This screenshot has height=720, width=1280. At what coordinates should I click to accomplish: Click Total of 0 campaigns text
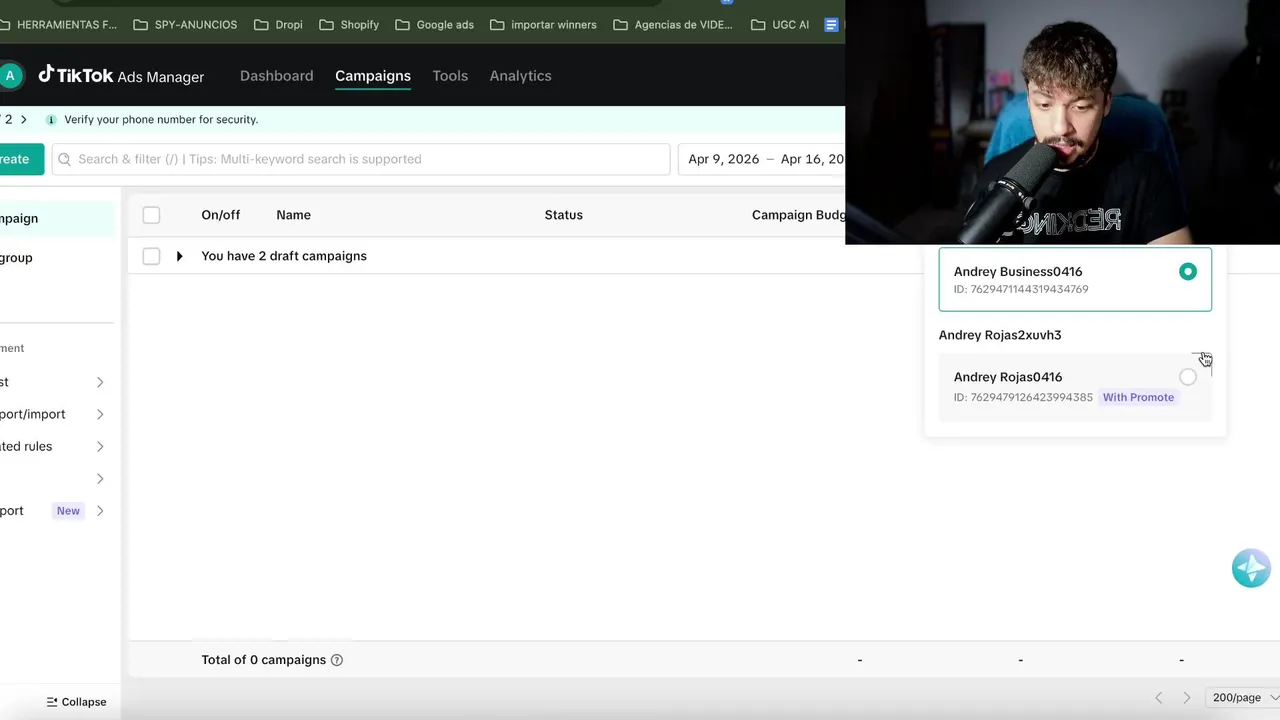click(263, 660)
